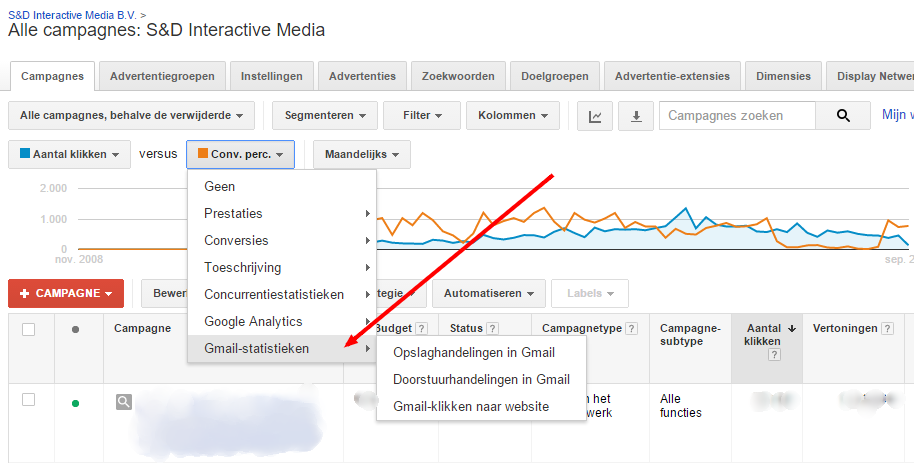914x463 pixels.
Task: Open the Automatiseren dropdown
Action: tap(488, 293)
